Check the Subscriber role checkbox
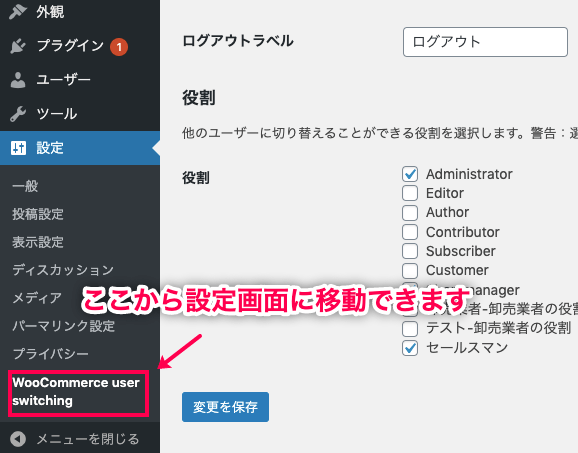The height and width of the screenshot is (453, 578). (410, 251)
